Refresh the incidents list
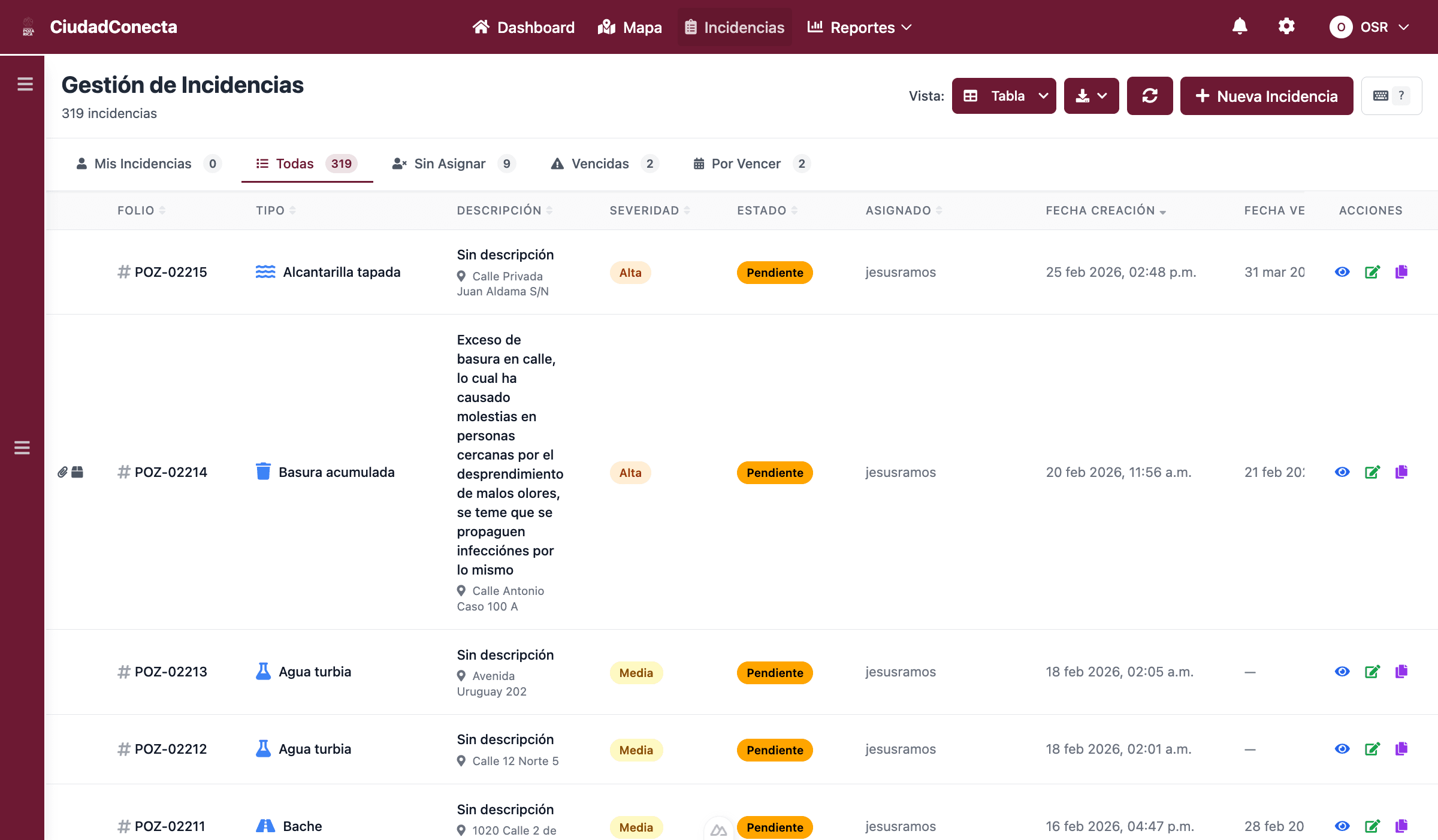This screenshot has height=840, width=1438. click(1150, 96)
